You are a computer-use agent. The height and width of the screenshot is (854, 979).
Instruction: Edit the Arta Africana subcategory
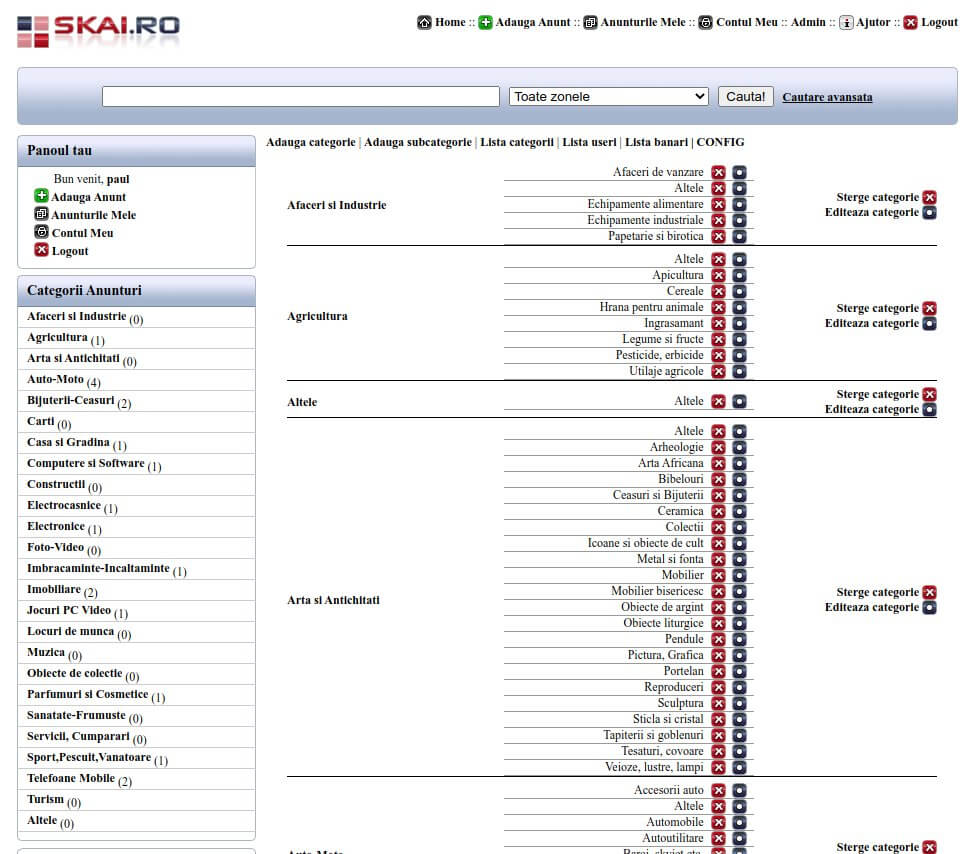[739, 464]
